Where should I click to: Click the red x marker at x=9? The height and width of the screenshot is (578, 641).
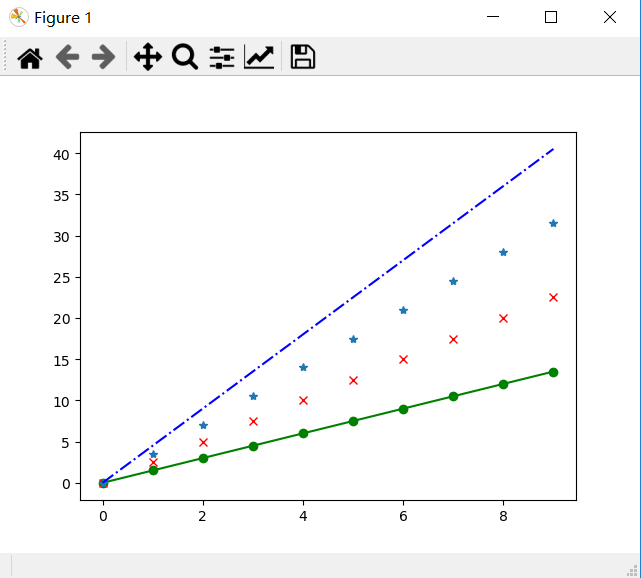[554, 298]
